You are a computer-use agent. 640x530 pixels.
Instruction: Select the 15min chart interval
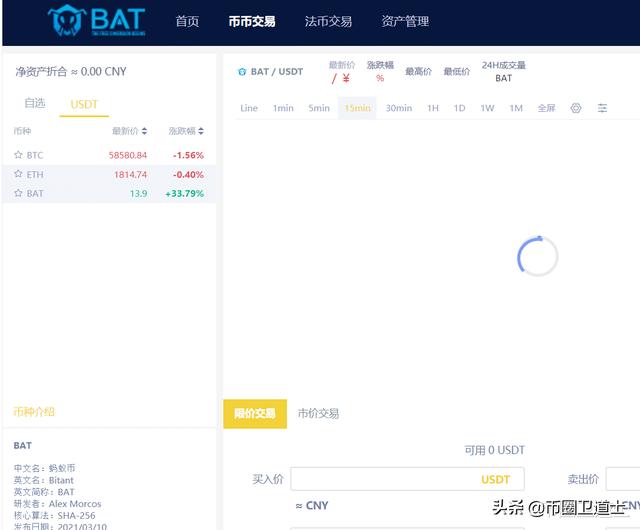[x=357, y=108]
